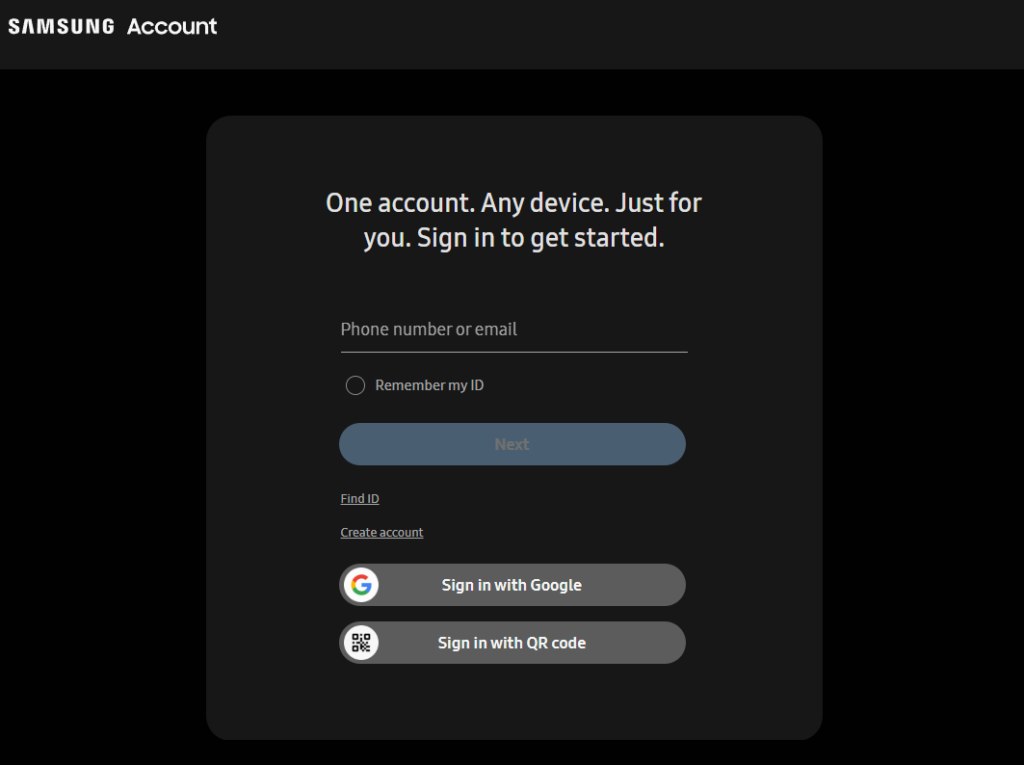Choose Sign in with Google
This screenshot has height=765, width=1024.
pos(513,585)
